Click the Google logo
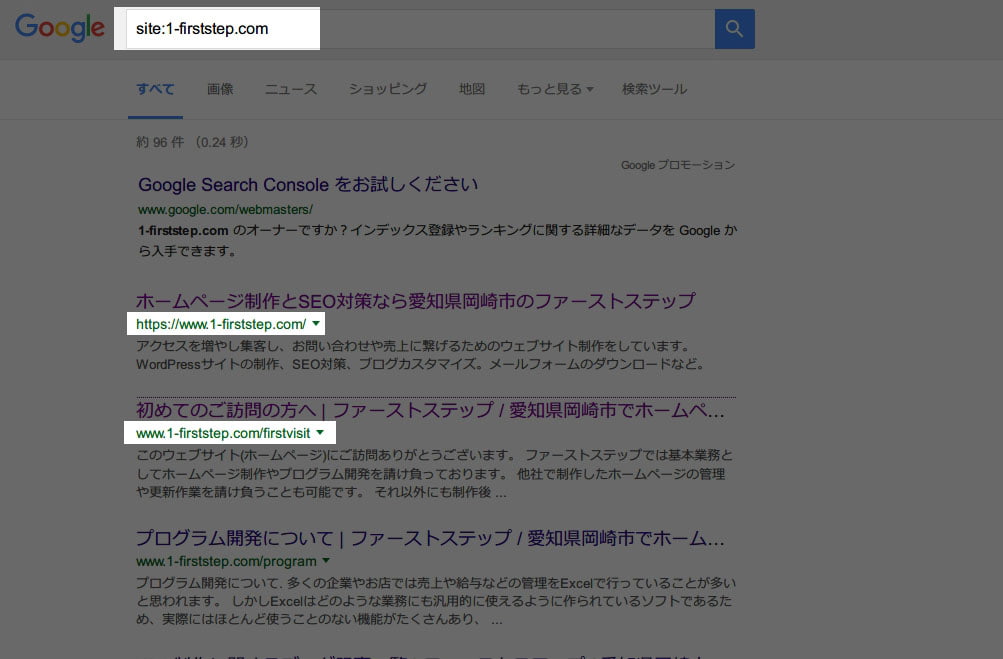Image resolution: width=1003 pixels, height=659 pixels. pos(59,28)
